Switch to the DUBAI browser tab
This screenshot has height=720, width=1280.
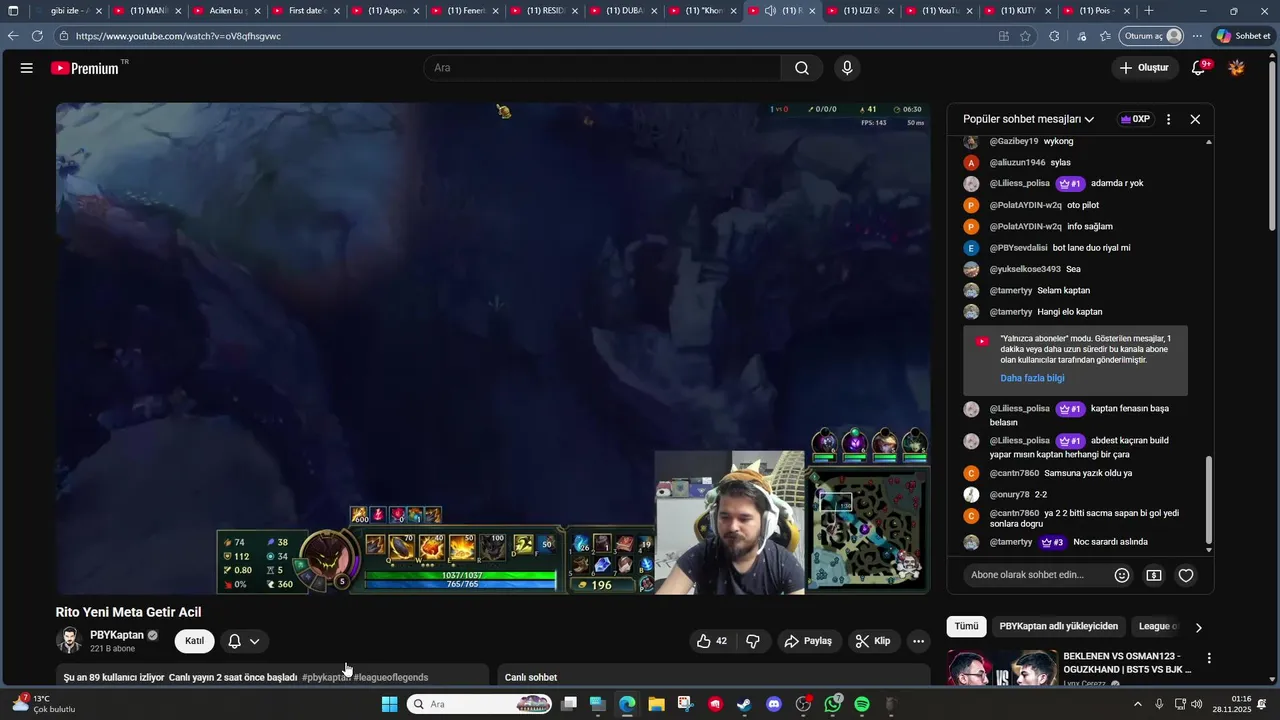coord(622,11)
